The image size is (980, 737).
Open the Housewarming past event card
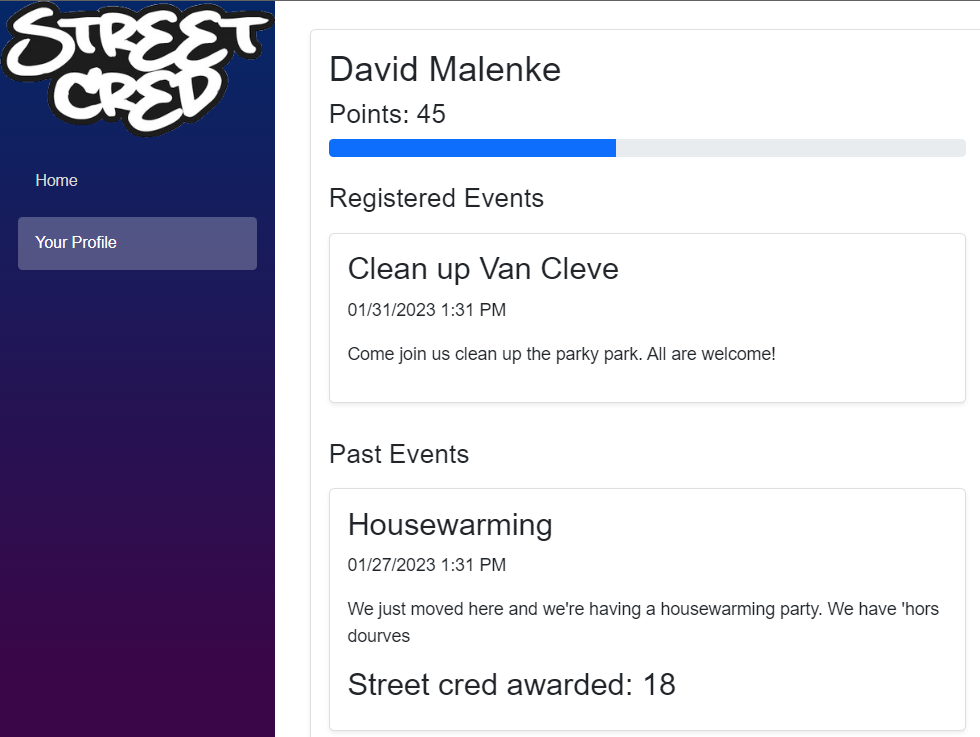coord(450,524)
